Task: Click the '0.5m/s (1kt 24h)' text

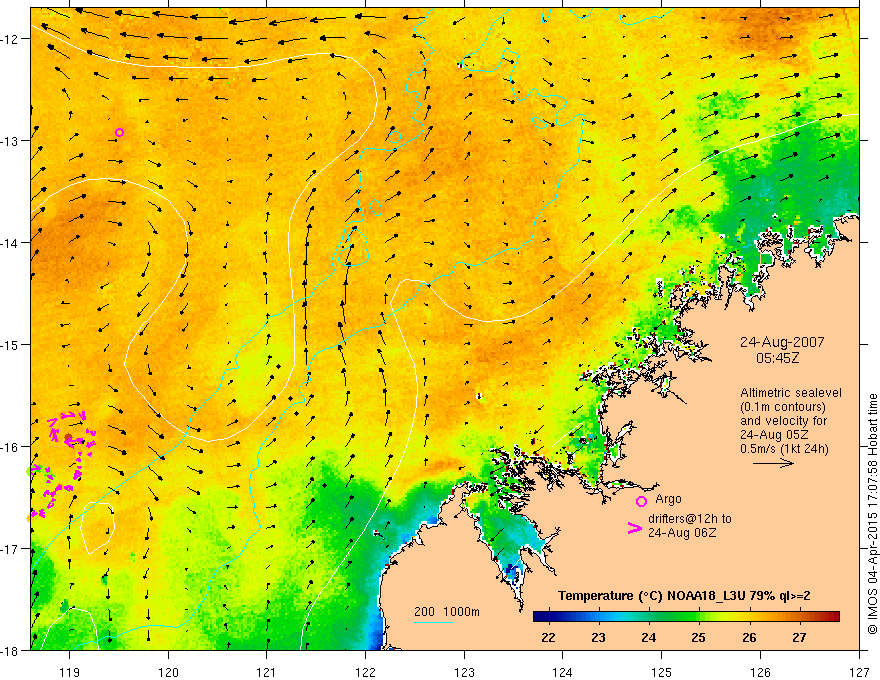Action: [785, 449]
